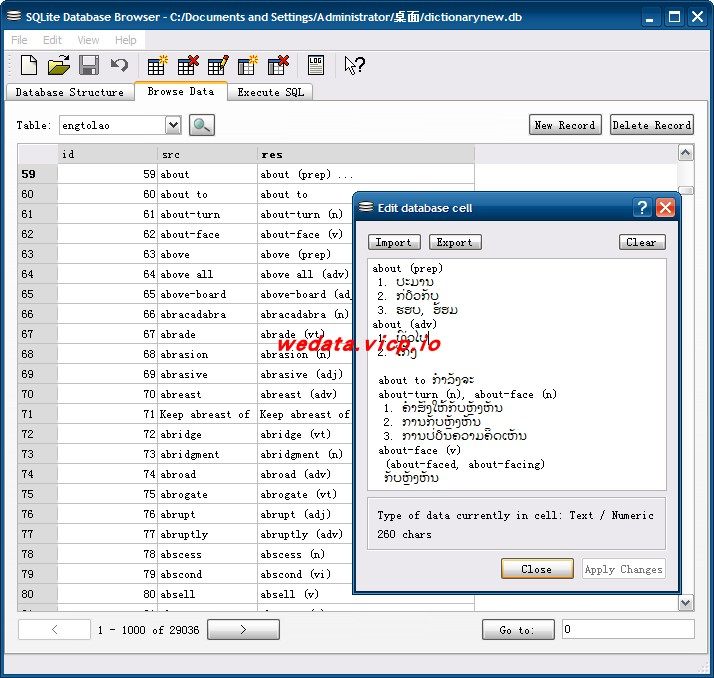Screen dimensions: 714x678
Task: Click the id cell 70
Action: pos(107,394)
